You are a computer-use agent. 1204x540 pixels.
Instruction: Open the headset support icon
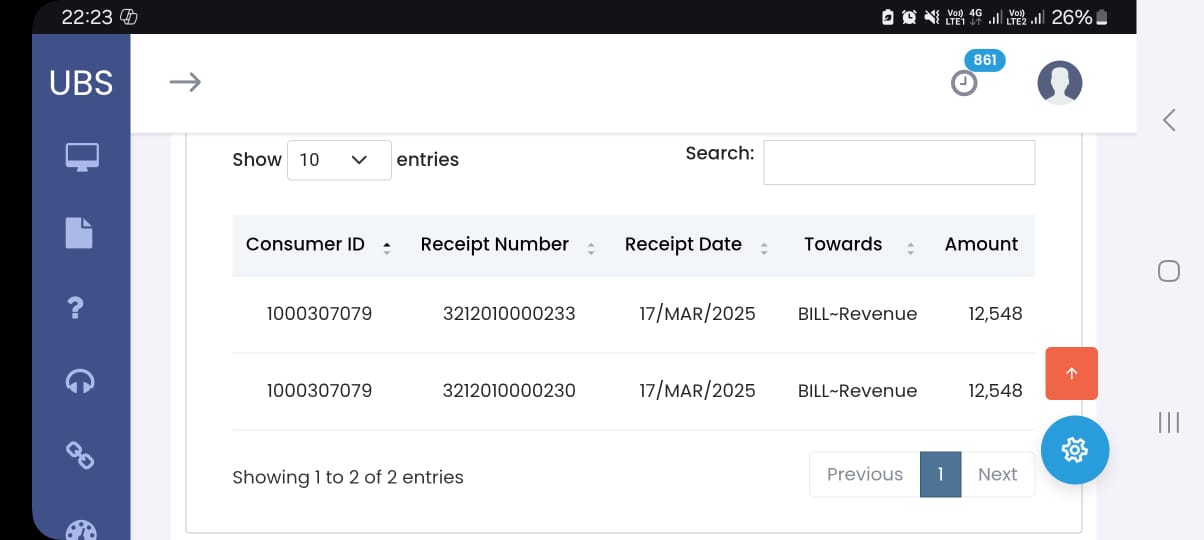click(x=80, y=381)
